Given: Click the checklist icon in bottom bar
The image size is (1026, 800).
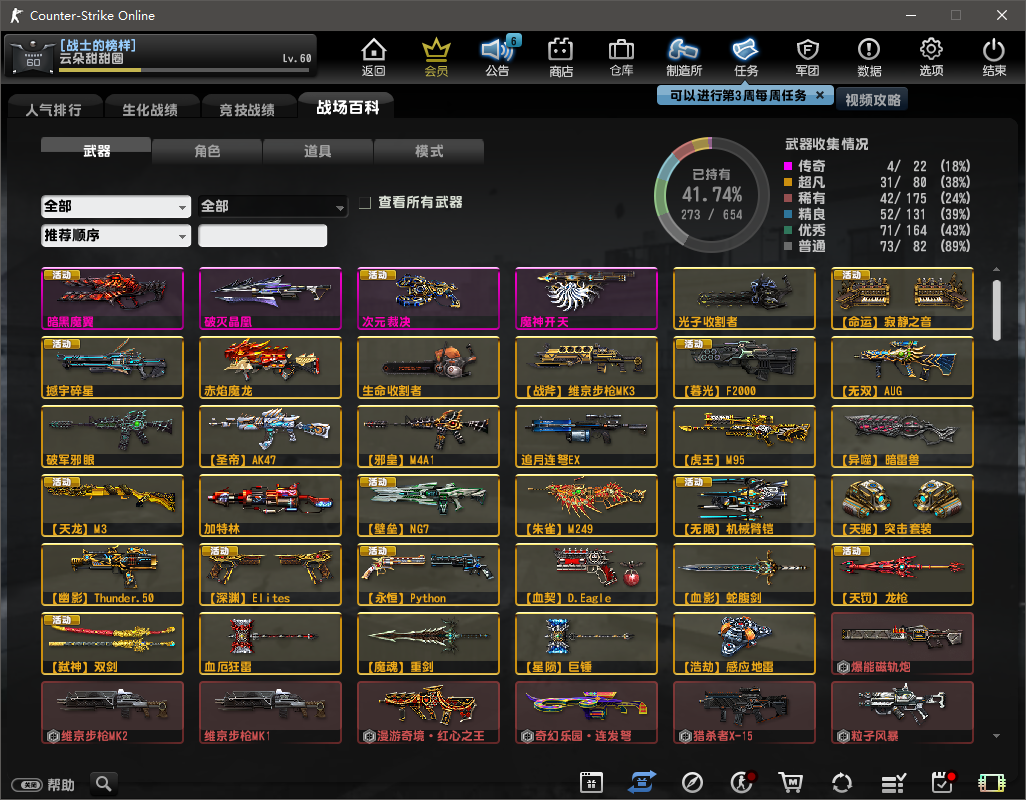Looking at the screenshot, I should pos(893,782).
